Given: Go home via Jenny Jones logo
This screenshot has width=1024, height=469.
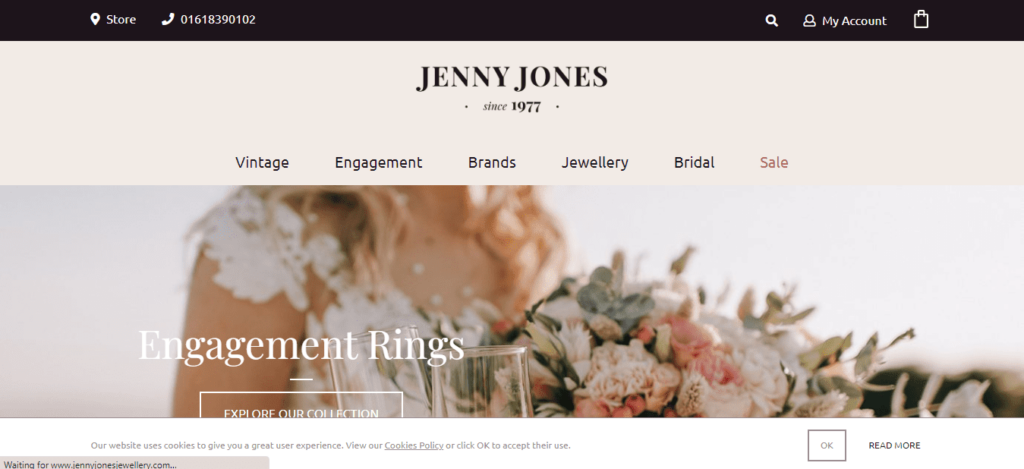Looking at the screenshot, I should click(512, 88).
